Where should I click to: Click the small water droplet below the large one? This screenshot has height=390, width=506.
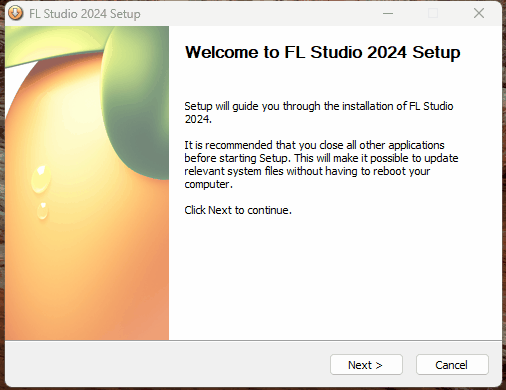[x=42, y=211]
